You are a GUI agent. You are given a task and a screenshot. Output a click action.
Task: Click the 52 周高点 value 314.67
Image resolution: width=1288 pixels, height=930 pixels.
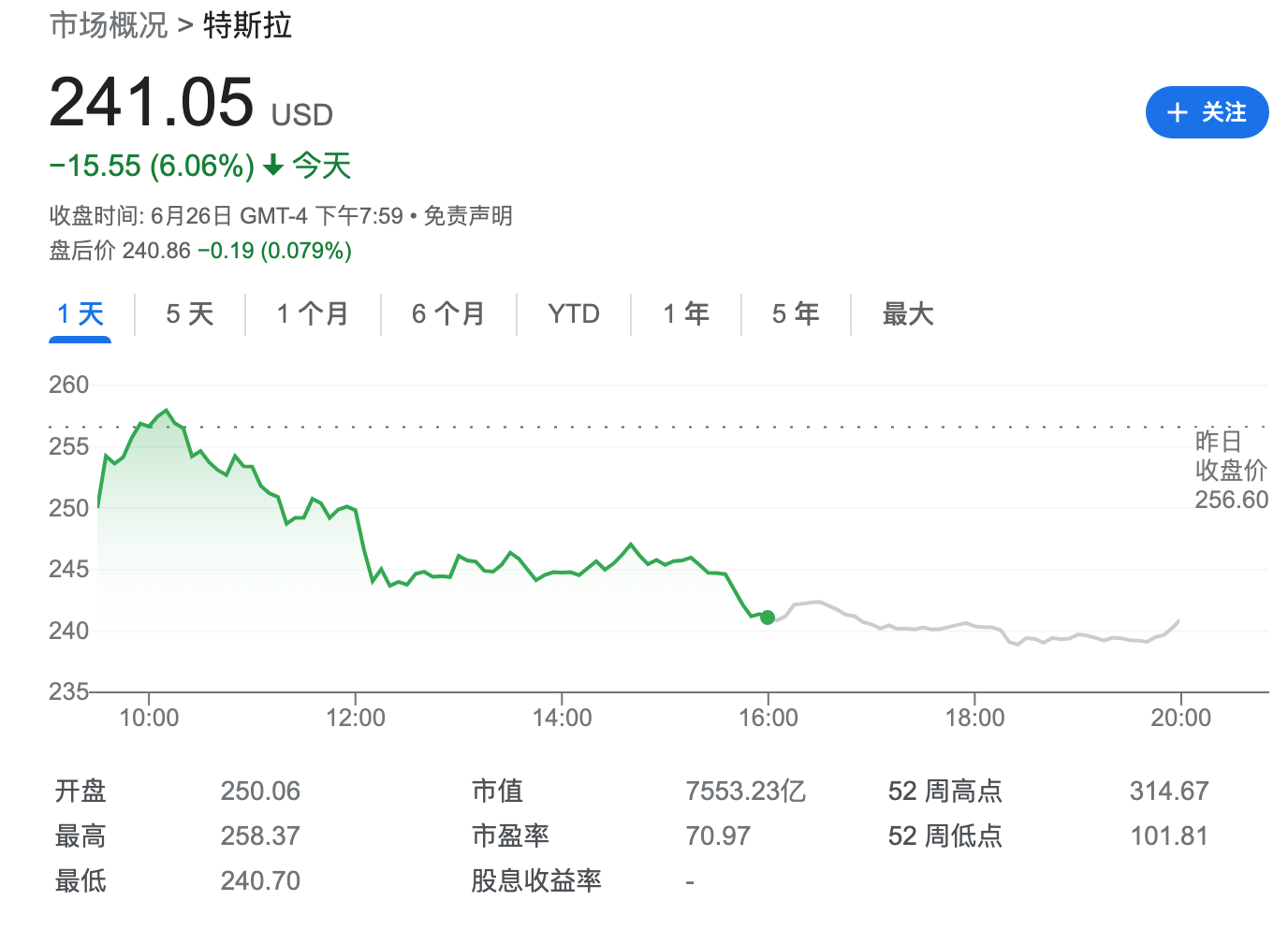pos(1169,792)
